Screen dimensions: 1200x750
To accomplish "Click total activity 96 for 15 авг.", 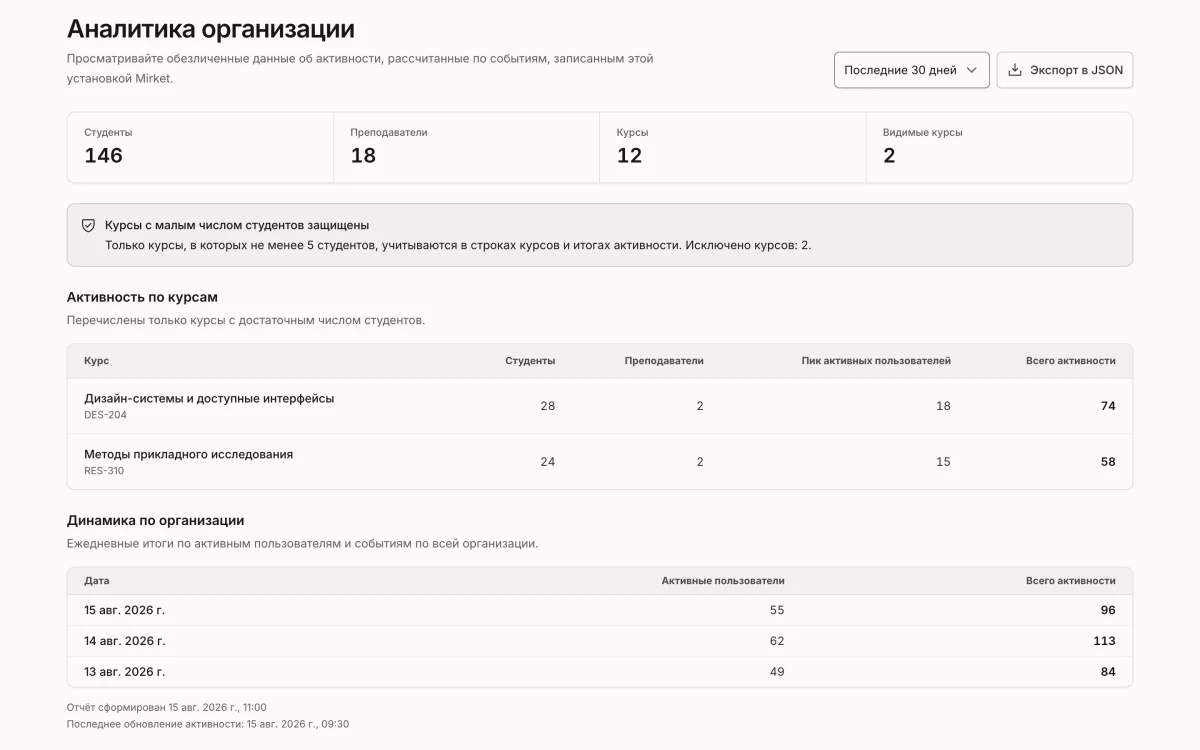I will tap(1108, 610).
